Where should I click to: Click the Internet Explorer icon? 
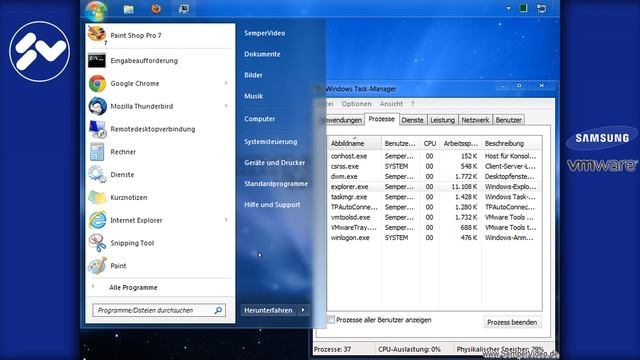coord(97,220)
